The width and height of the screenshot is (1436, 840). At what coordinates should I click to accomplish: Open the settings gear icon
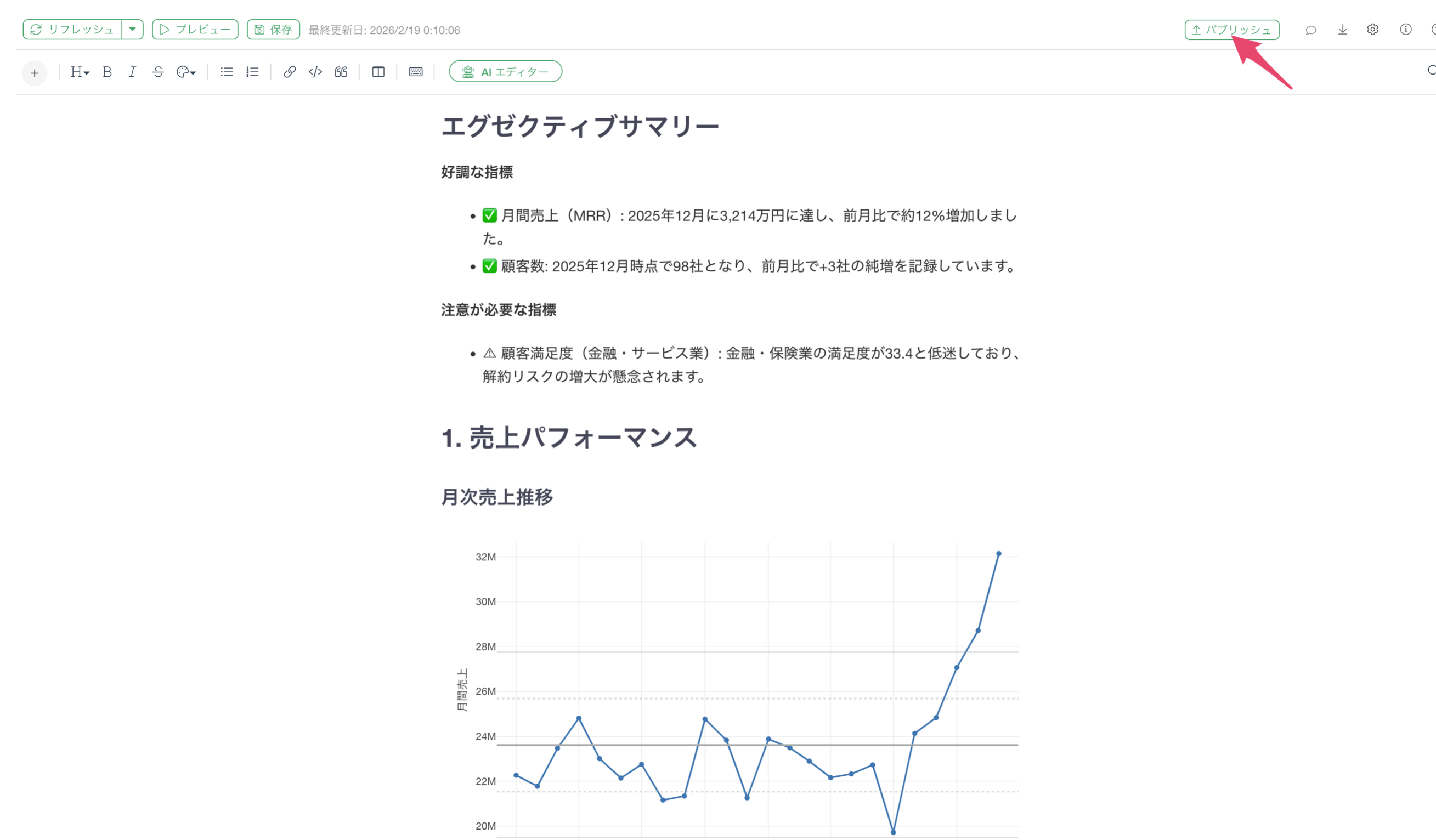coord(1372,30)
